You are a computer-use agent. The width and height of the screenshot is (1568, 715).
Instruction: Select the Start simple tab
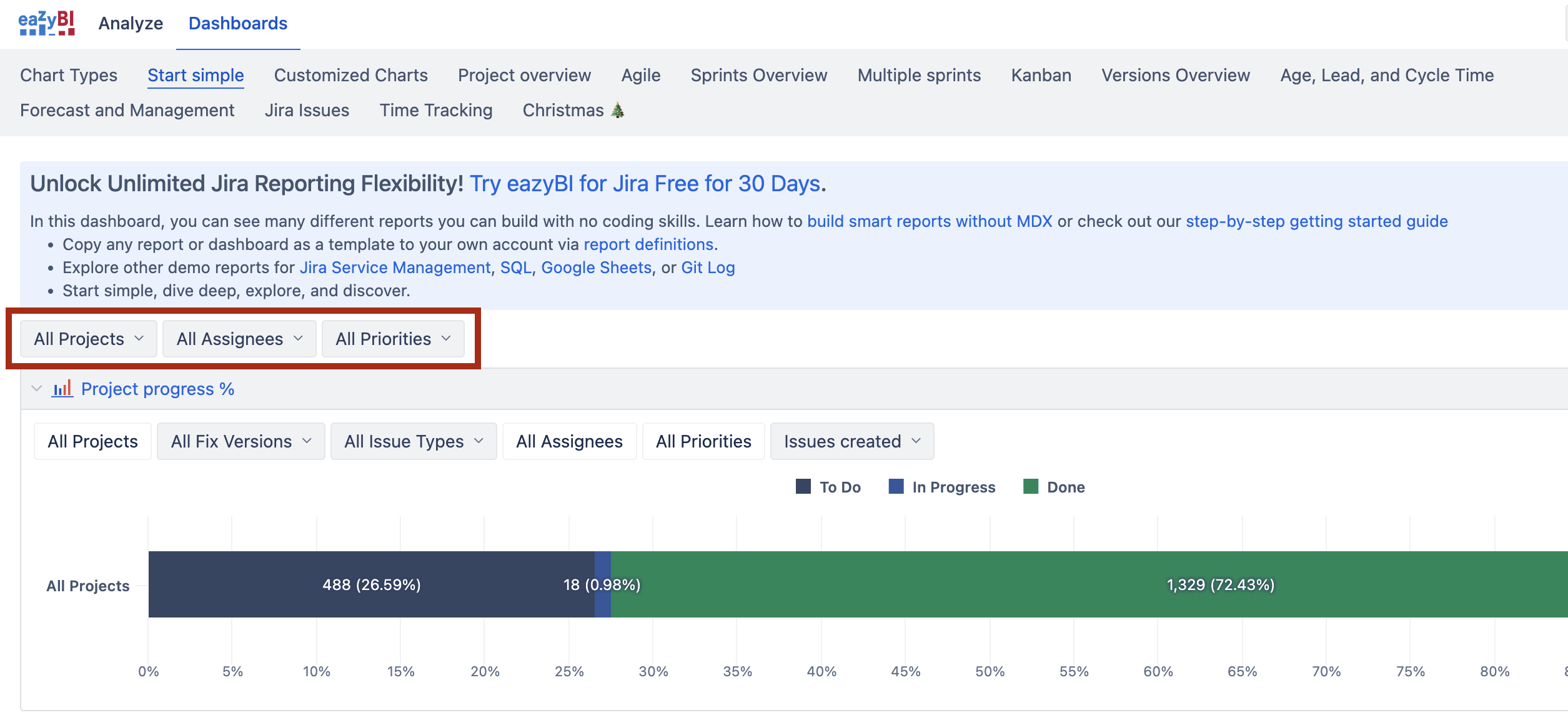(x=196, y=75)
